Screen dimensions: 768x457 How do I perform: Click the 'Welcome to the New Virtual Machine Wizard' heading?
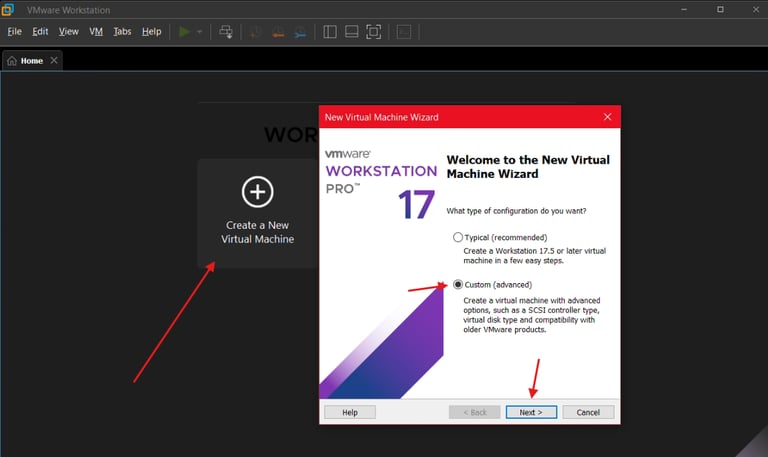pyautogui.click(x=528, y=167)
